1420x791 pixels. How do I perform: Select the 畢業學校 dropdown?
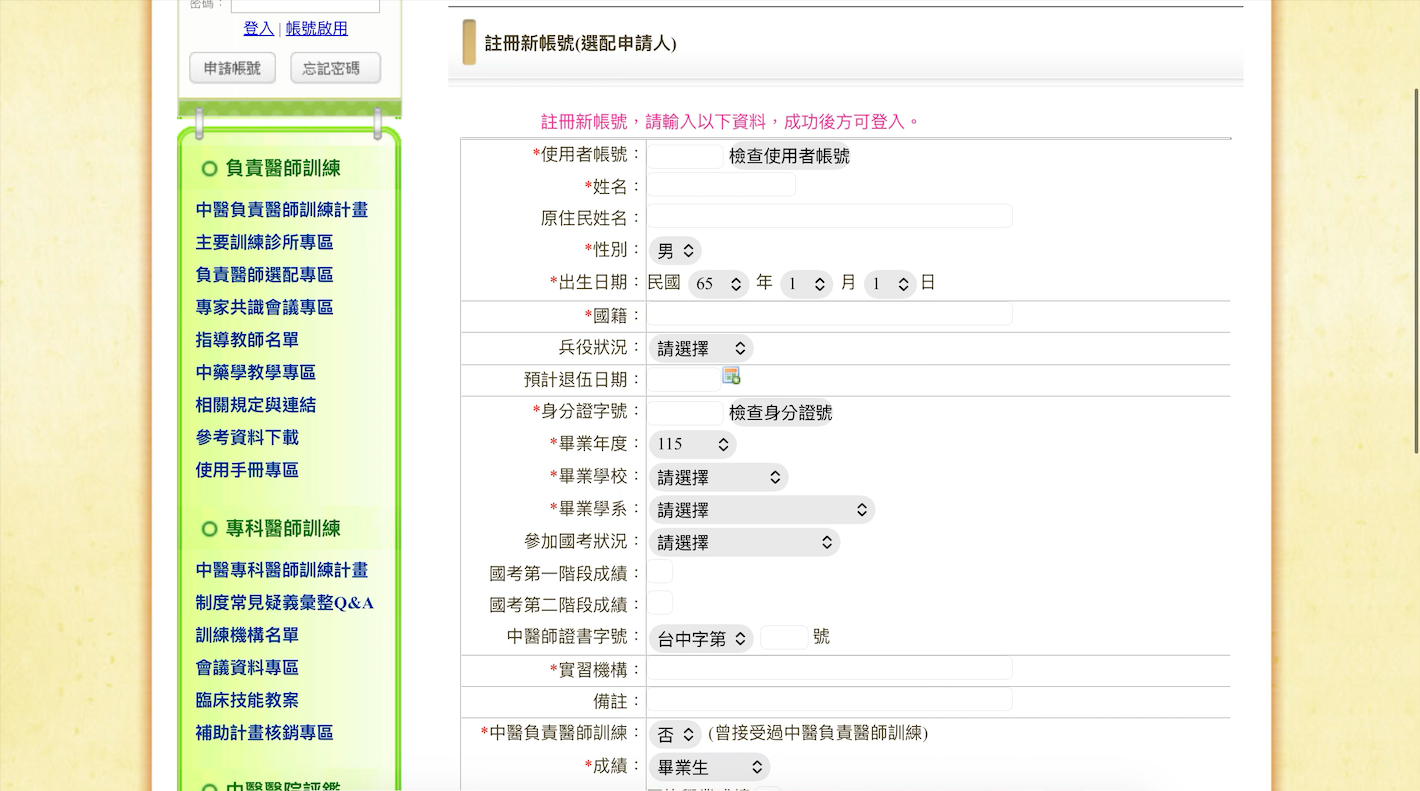pyautogui.click(x=718, y=478)
